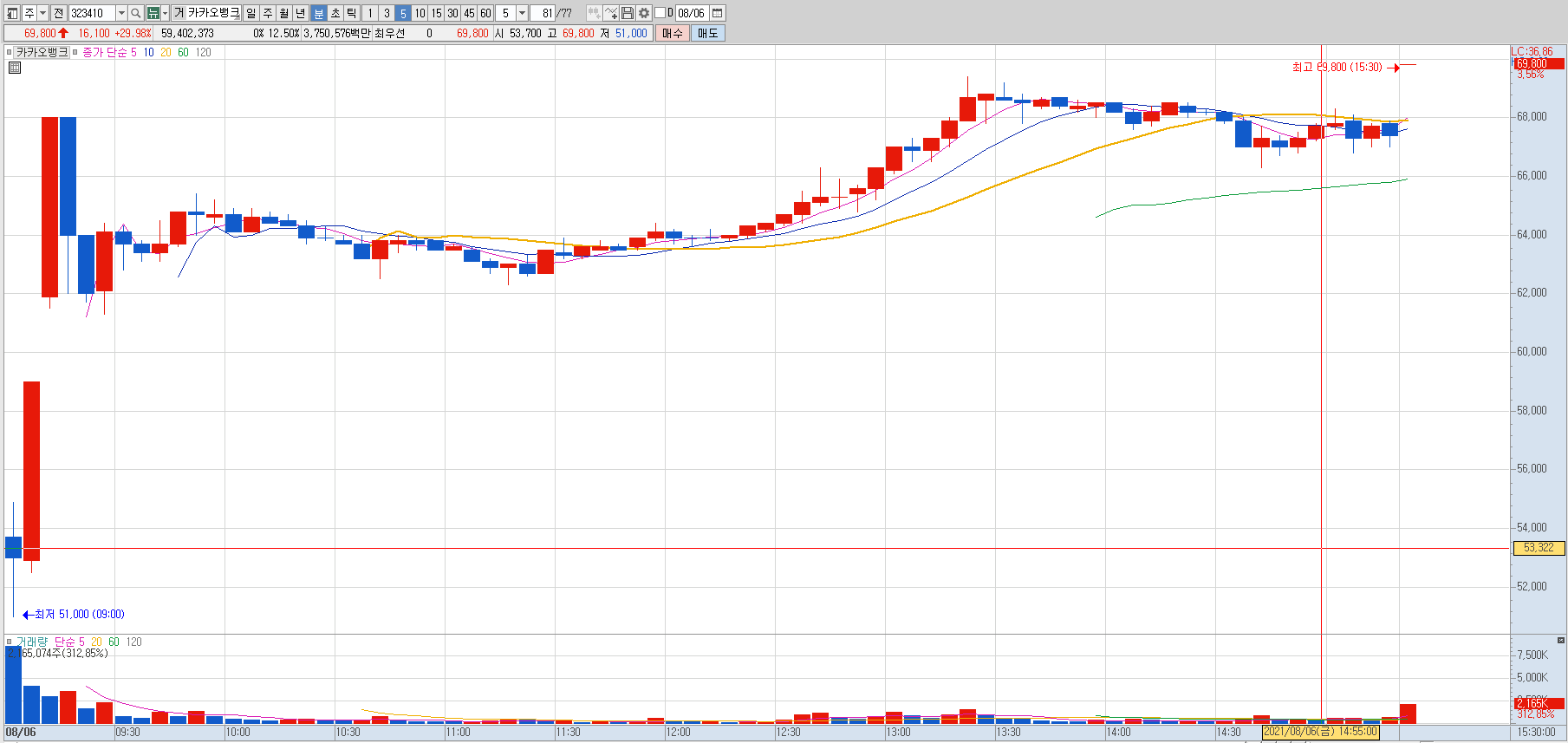The width and height of the screenshot is (1568, 743).
Task: Click the volume pane corner icon
Action: (1560, 641)
